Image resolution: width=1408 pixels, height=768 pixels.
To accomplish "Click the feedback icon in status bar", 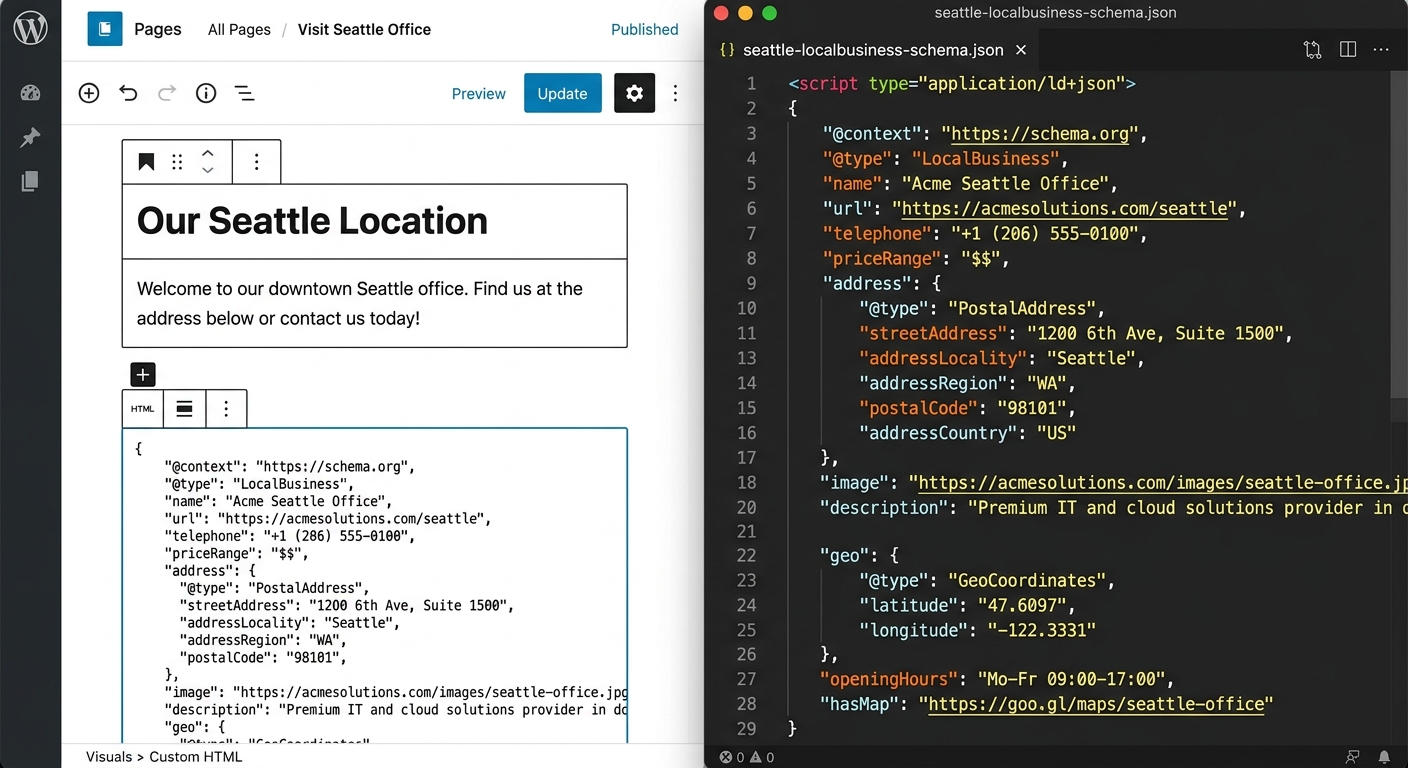I will [x=1353, y=757].
